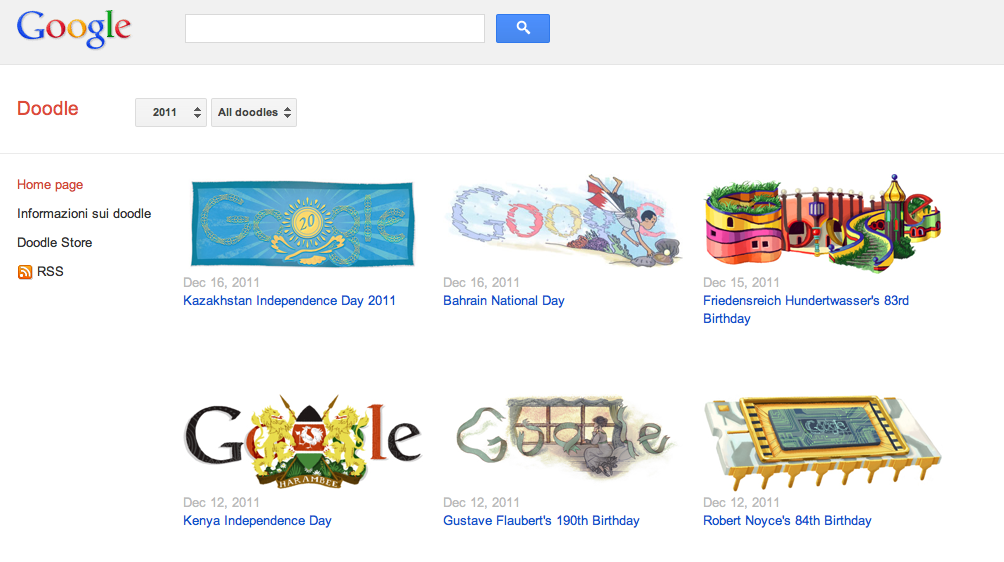
Task: Click the orange RSS feed icon
Action: tap(25, 272)
